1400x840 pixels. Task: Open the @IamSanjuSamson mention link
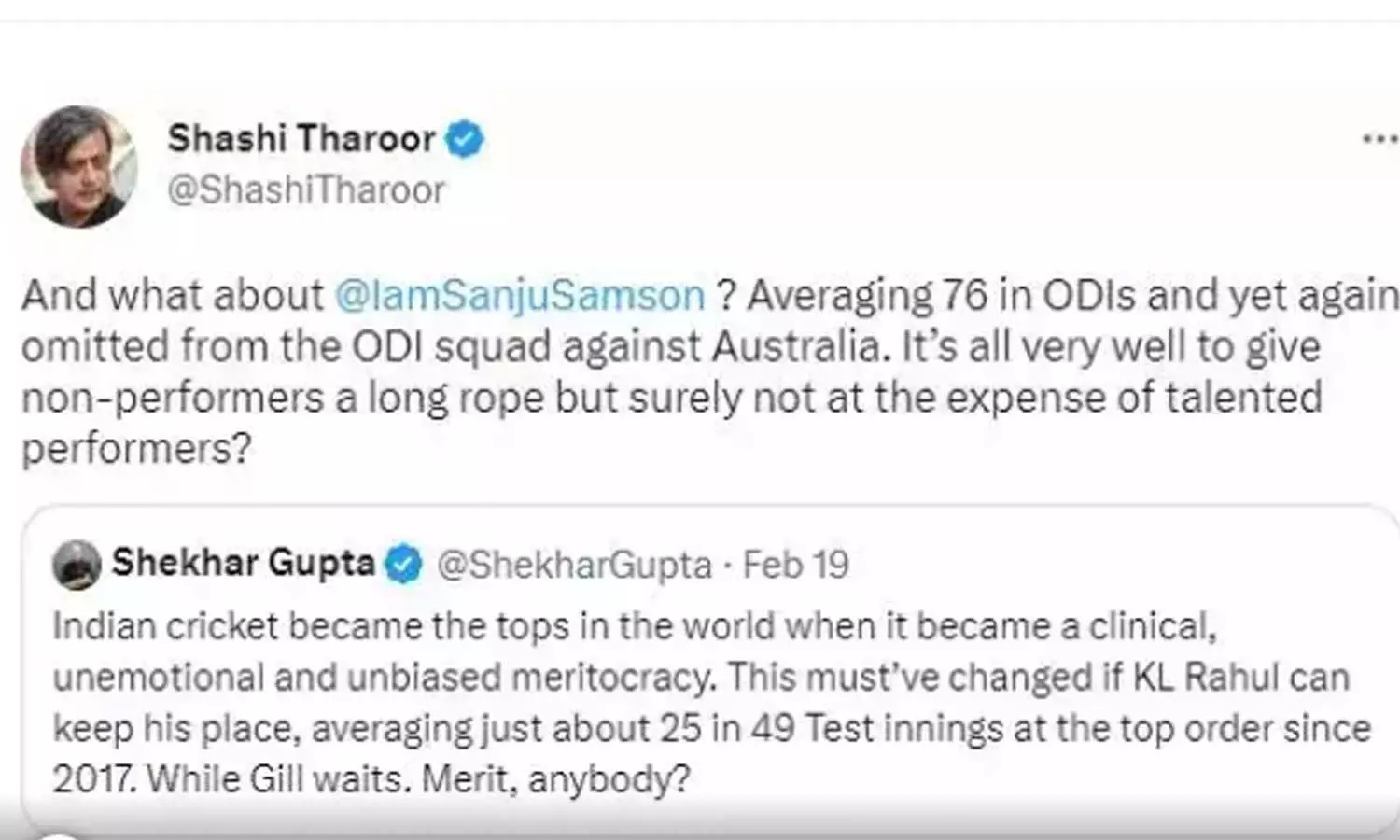point(519,295)
